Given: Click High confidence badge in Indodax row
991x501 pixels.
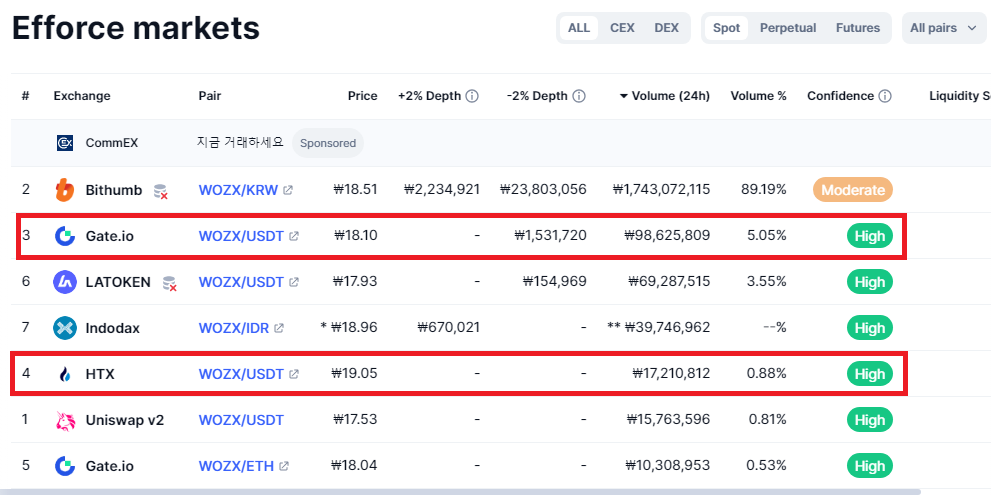Looking at the screenshot, I should tap(870, 328).
